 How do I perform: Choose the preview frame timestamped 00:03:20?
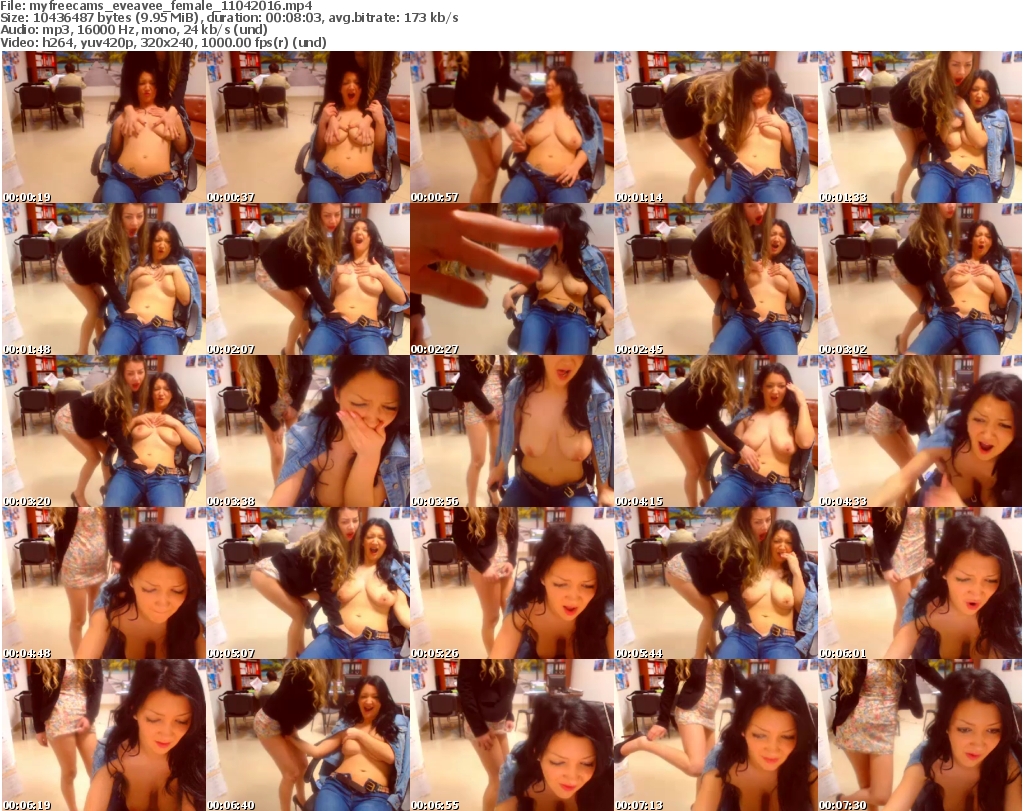pyautogui.click(x=104, y=432)
